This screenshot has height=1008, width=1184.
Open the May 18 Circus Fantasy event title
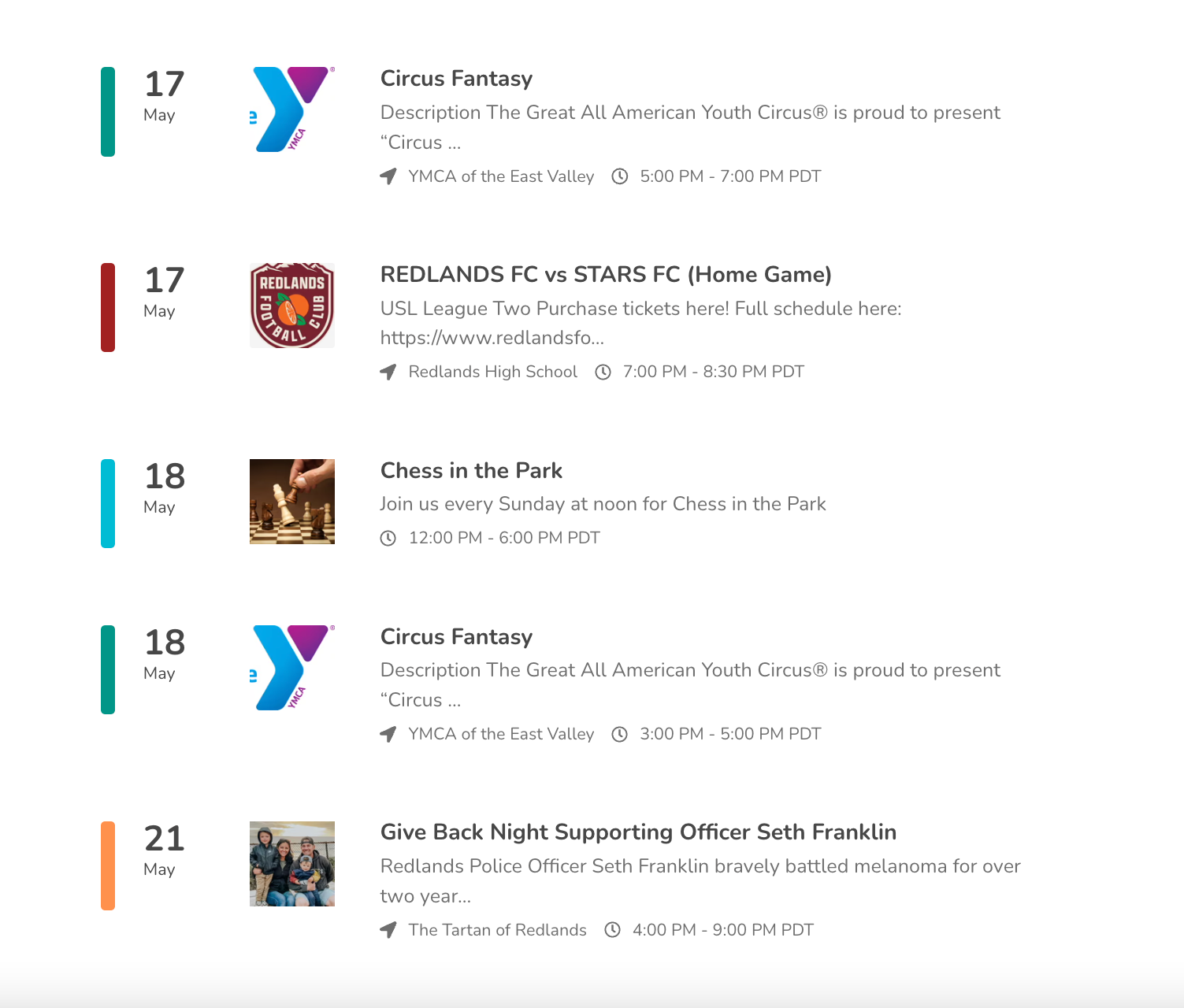[457, 637]
